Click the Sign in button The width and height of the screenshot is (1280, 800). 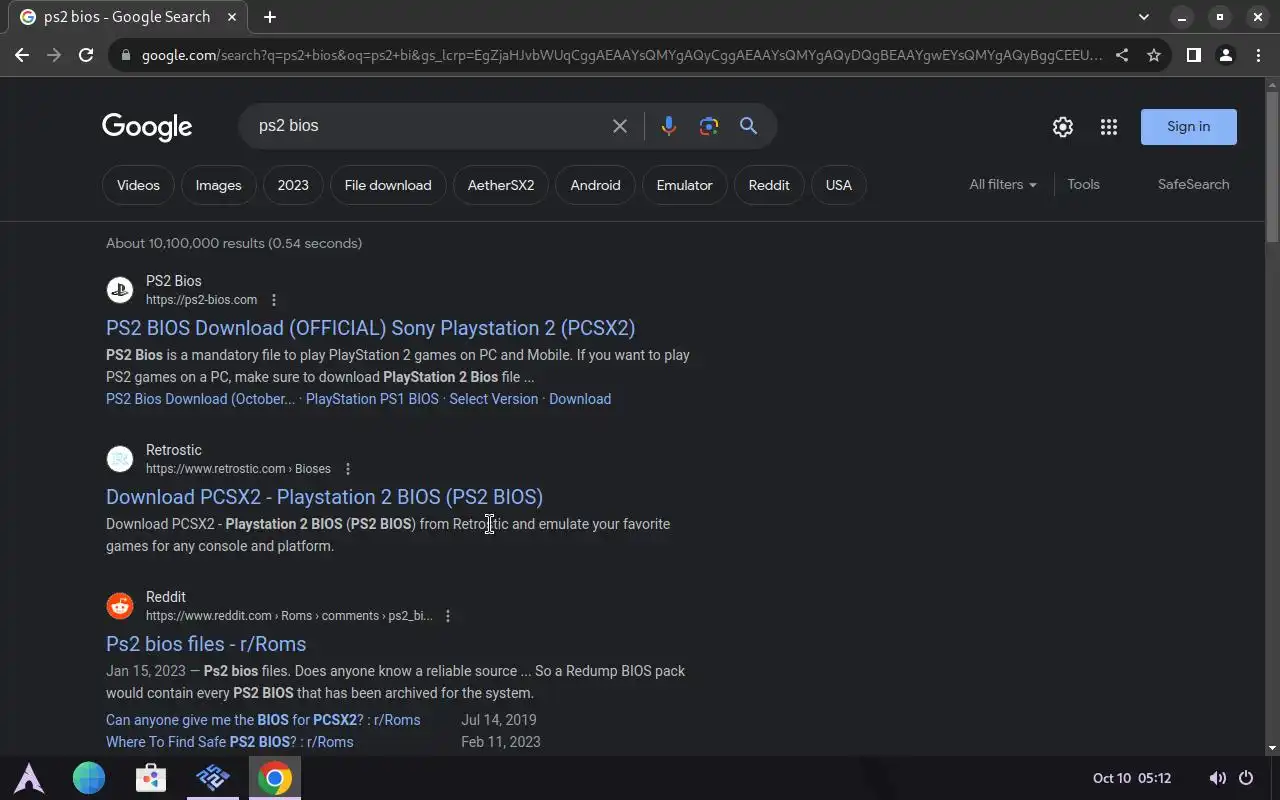(1189, 127)
